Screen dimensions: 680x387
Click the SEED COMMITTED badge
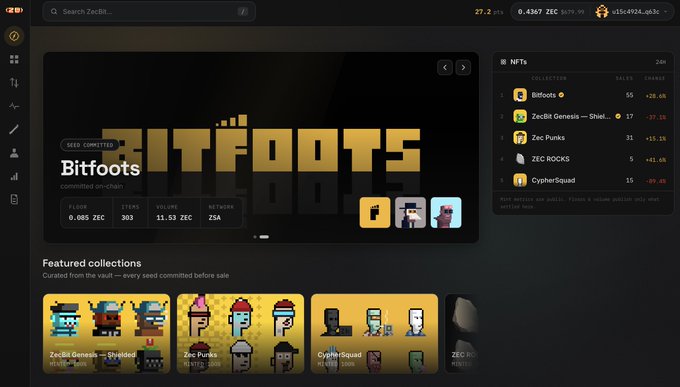pos(90,145)
